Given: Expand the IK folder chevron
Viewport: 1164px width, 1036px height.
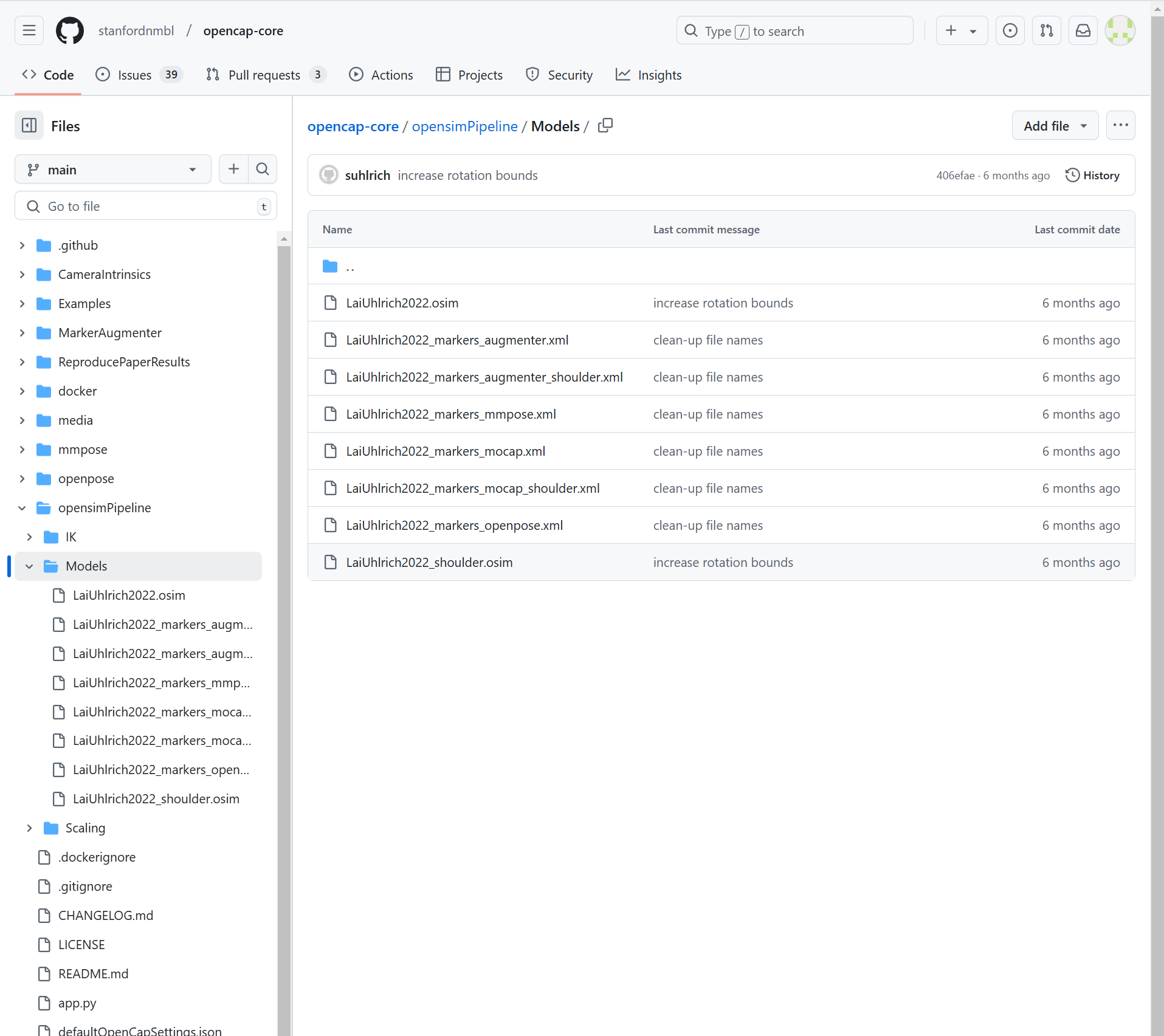Looking at the screenshot, I should [30, 537].
